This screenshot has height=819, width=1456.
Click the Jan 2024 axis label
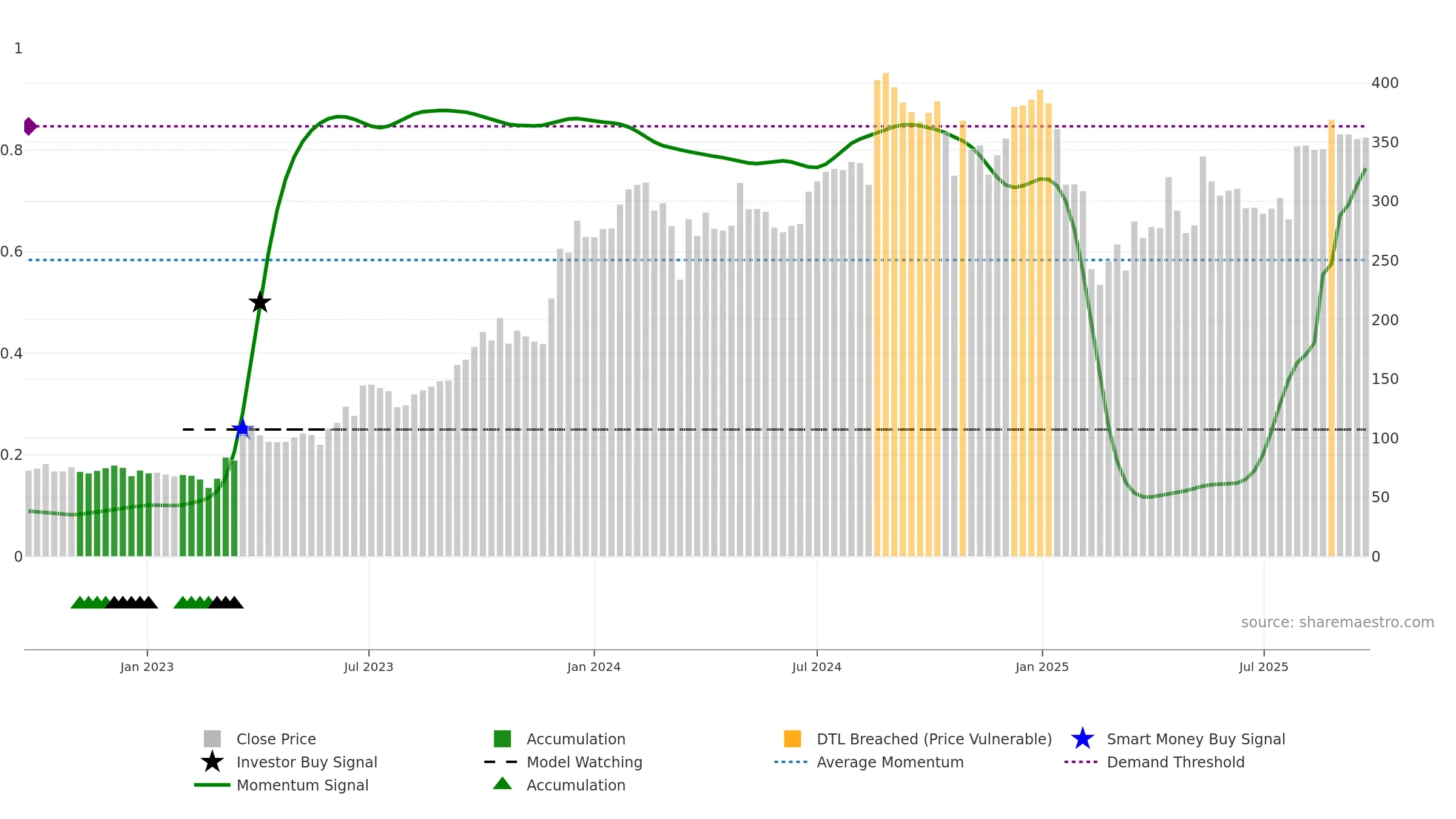(594, 667)
